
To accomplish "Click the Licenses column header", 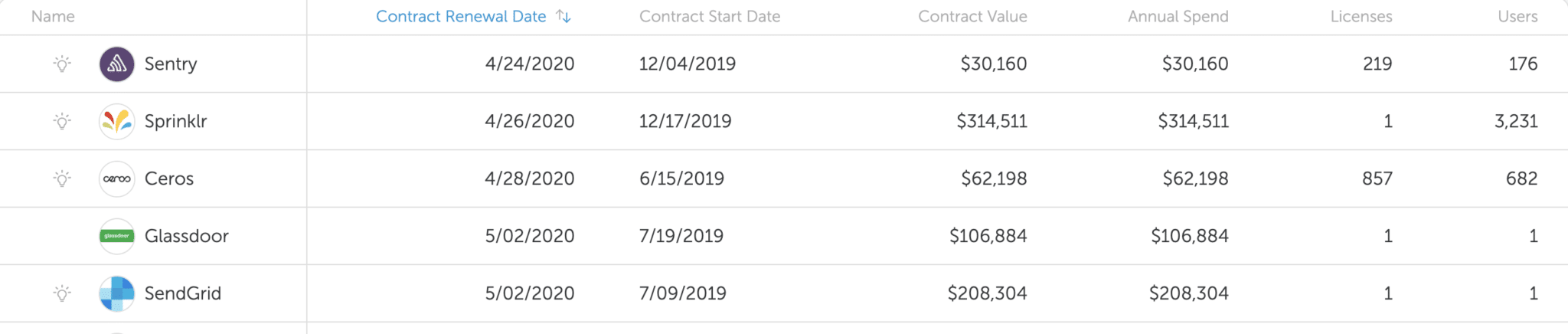I will 1361,16.
